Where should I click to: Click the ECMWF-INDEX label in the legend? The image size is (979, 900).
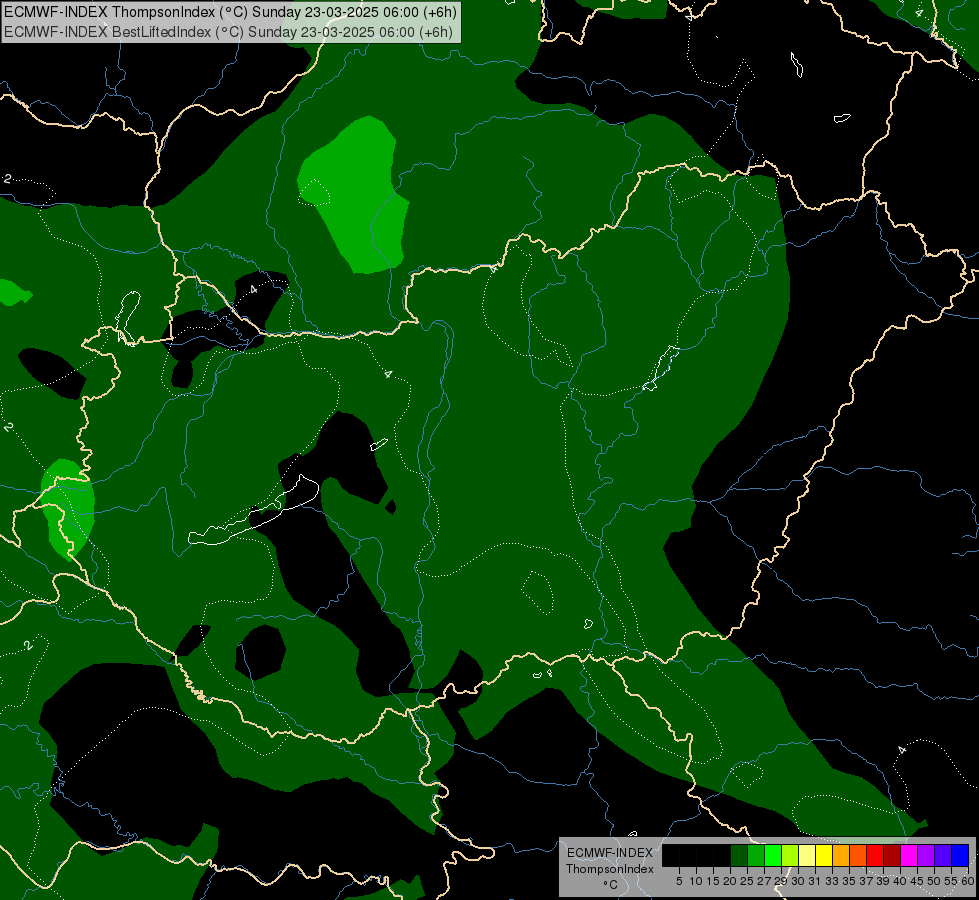click(610, 853)
